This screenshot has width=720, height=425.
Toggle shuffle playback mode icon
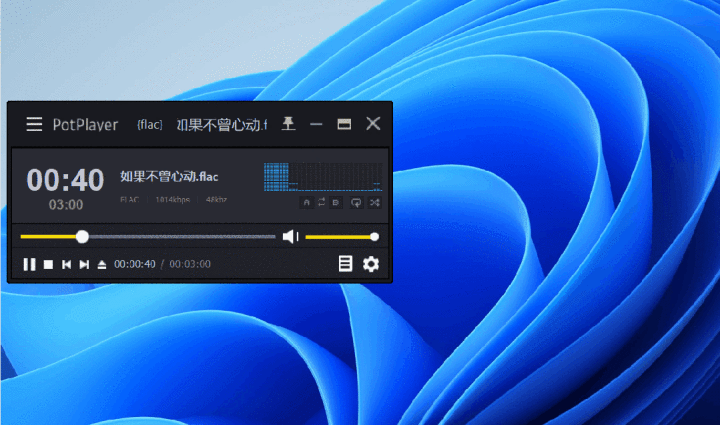tap(375, 202)
